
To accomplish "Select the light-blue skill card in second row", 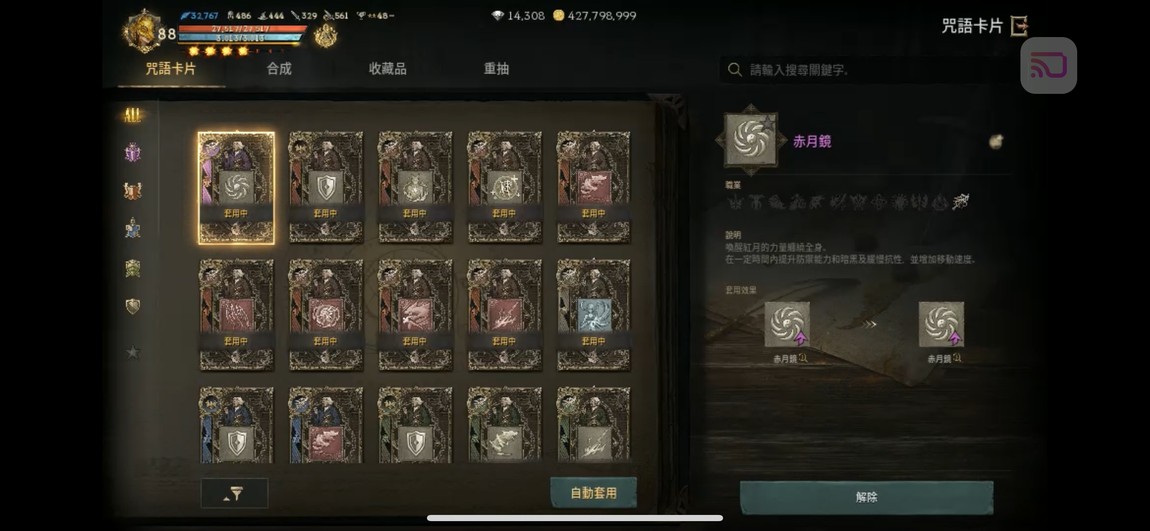I will point(593,315).
